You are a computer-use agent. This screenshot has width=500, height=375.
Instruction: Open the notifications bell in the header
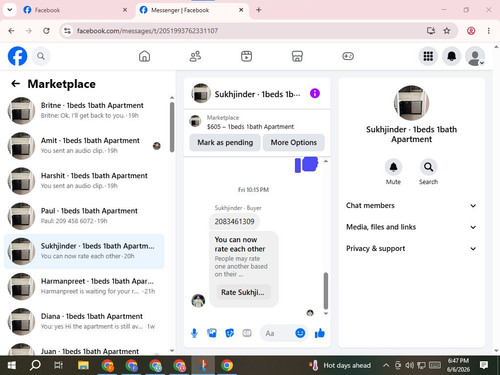tap(451, 56)
